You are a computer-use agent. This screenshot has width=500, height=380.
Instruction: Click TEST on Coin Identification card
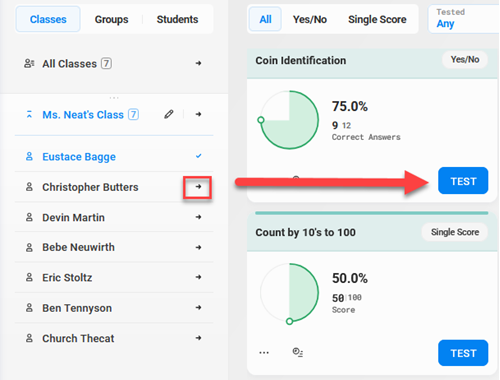(463, 181)
